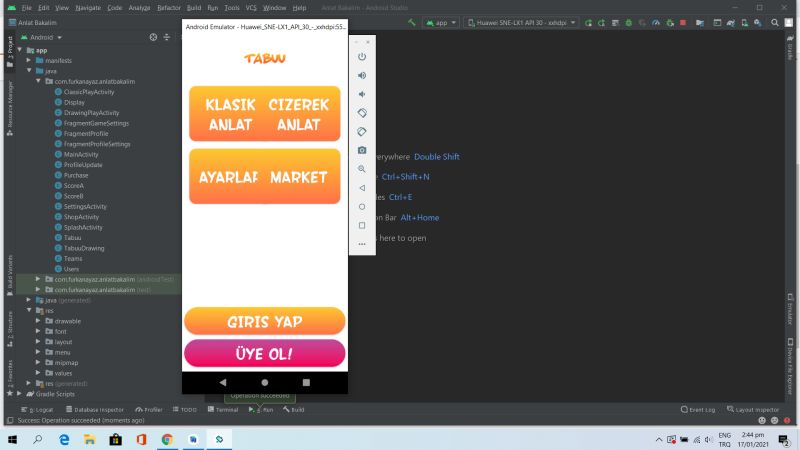
Task: Open the Huawei SNE-LX1 device dropdown
Action: [521, 22]
